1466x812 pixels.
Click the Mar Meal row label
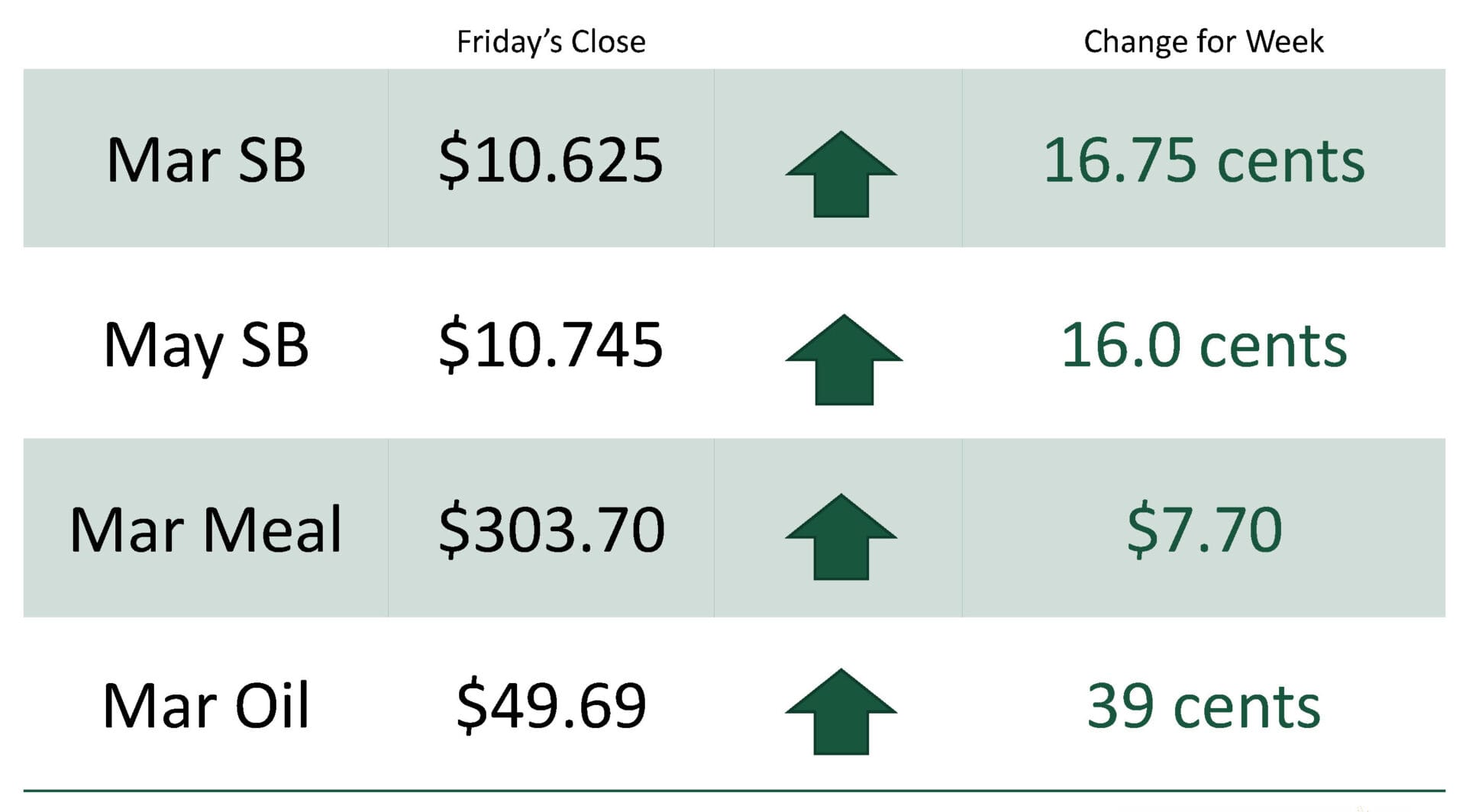(206, 530)
